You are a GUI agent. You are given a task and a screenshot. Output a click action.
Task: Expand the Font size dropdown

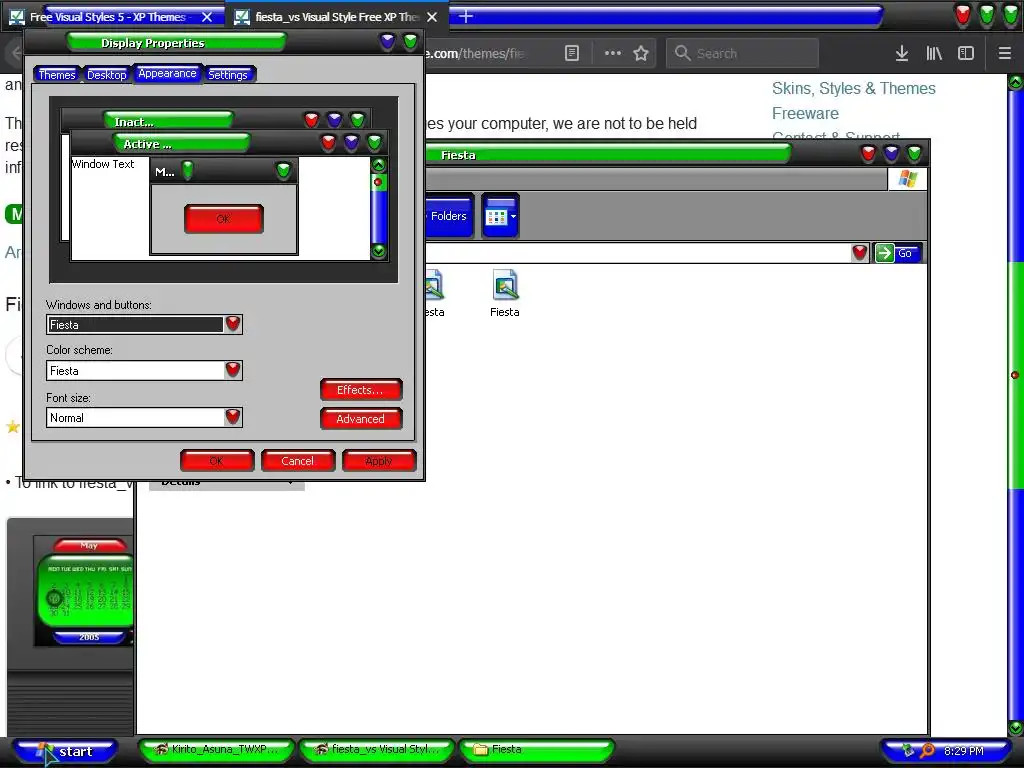[x=233, y=417]
